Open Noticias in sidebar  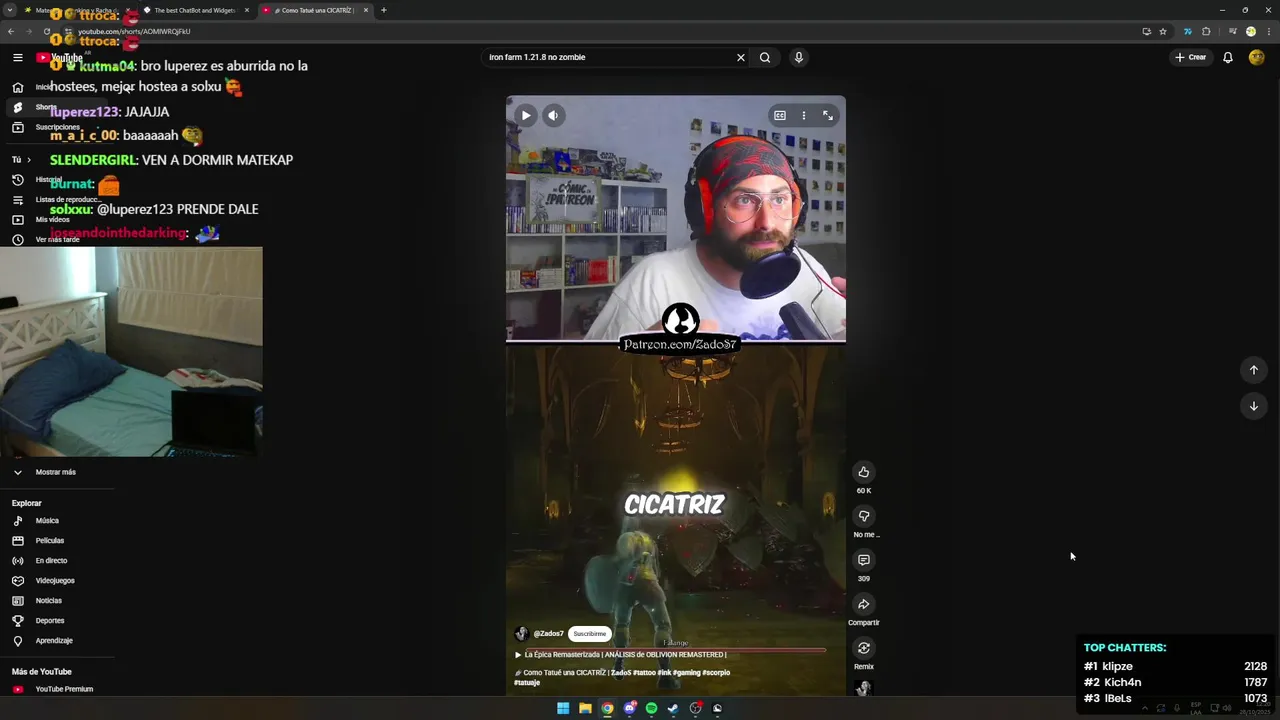pyautogui.click(x=48, y=601)
